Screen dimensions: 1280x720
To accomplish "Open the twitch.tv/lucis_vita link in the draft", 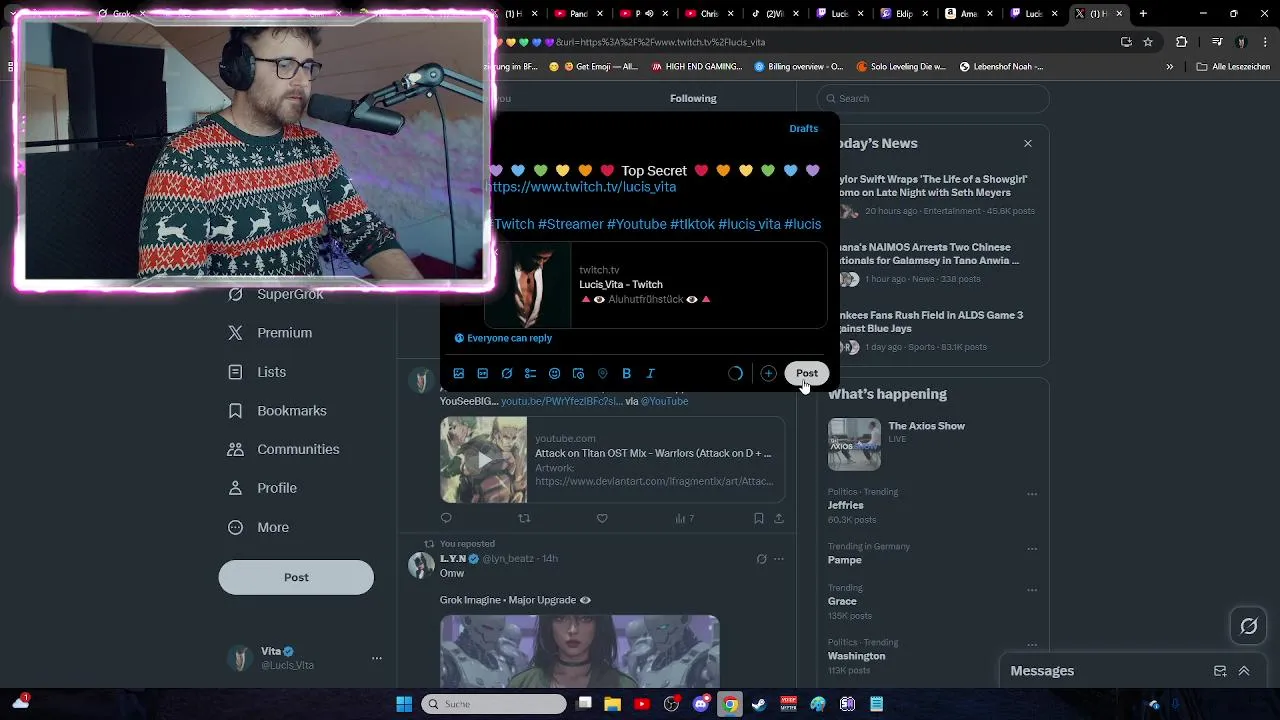I will (582, 187).
